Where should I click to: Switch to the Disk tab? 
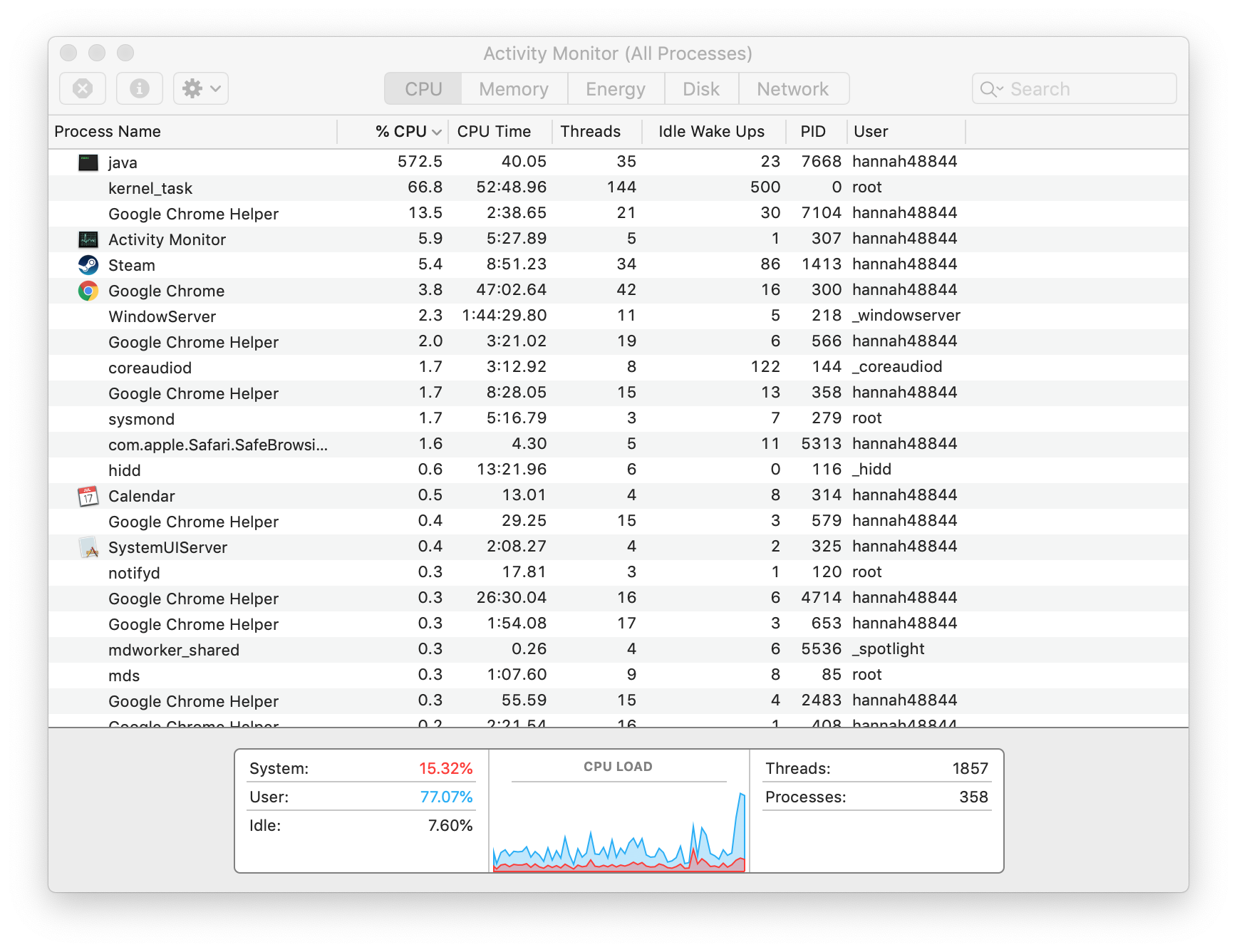coord(701,89)
